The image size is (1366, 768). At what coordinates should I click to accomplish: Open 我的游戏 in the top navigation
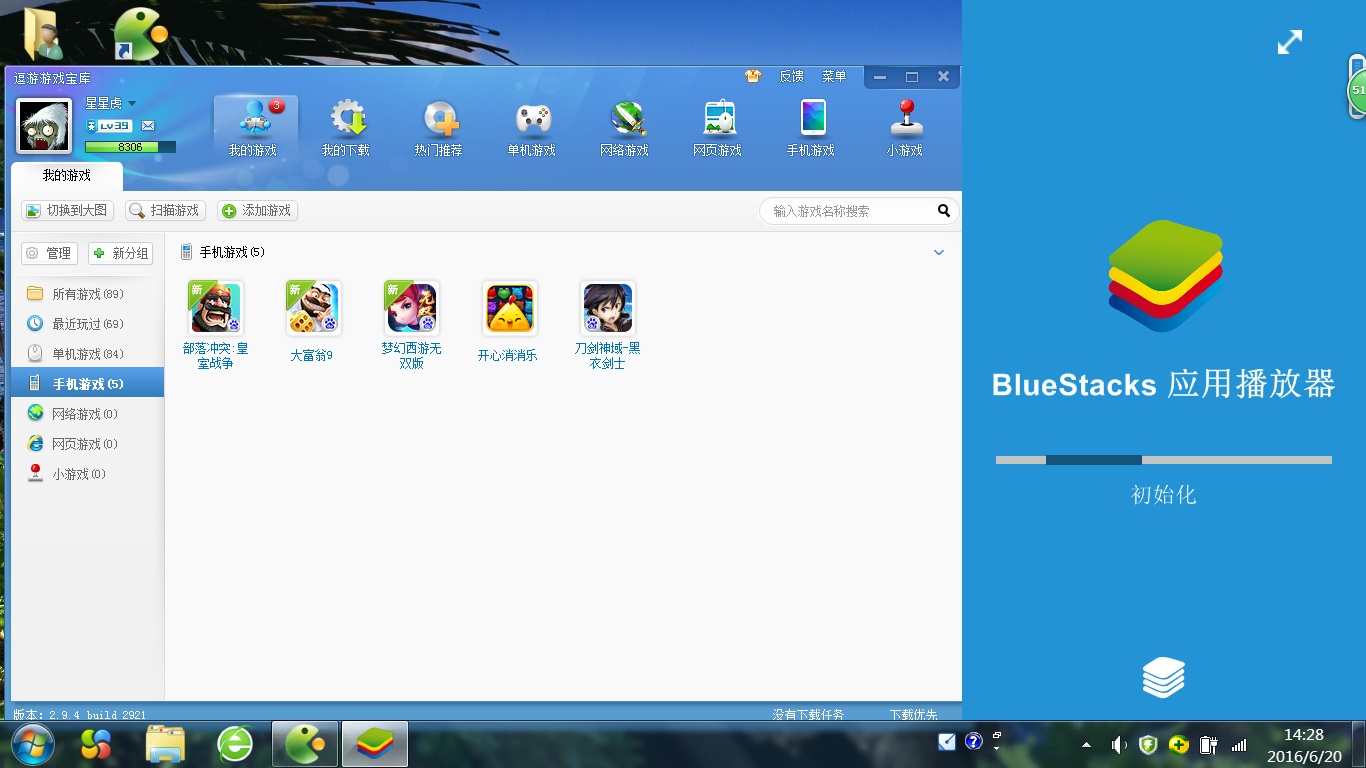[255, 127]
